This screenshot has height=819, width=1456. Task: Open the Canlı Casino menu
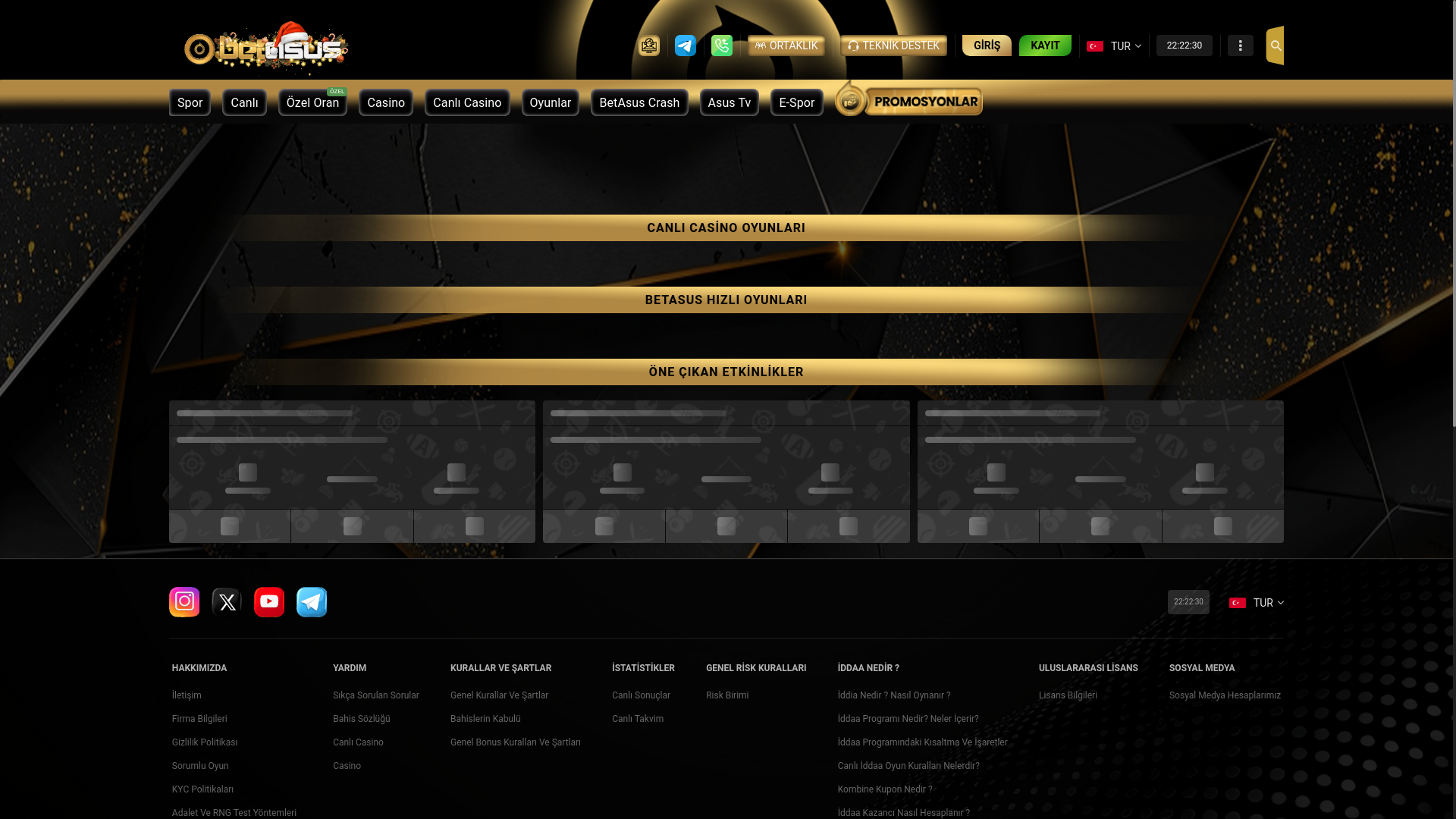[x=467, y=102]
